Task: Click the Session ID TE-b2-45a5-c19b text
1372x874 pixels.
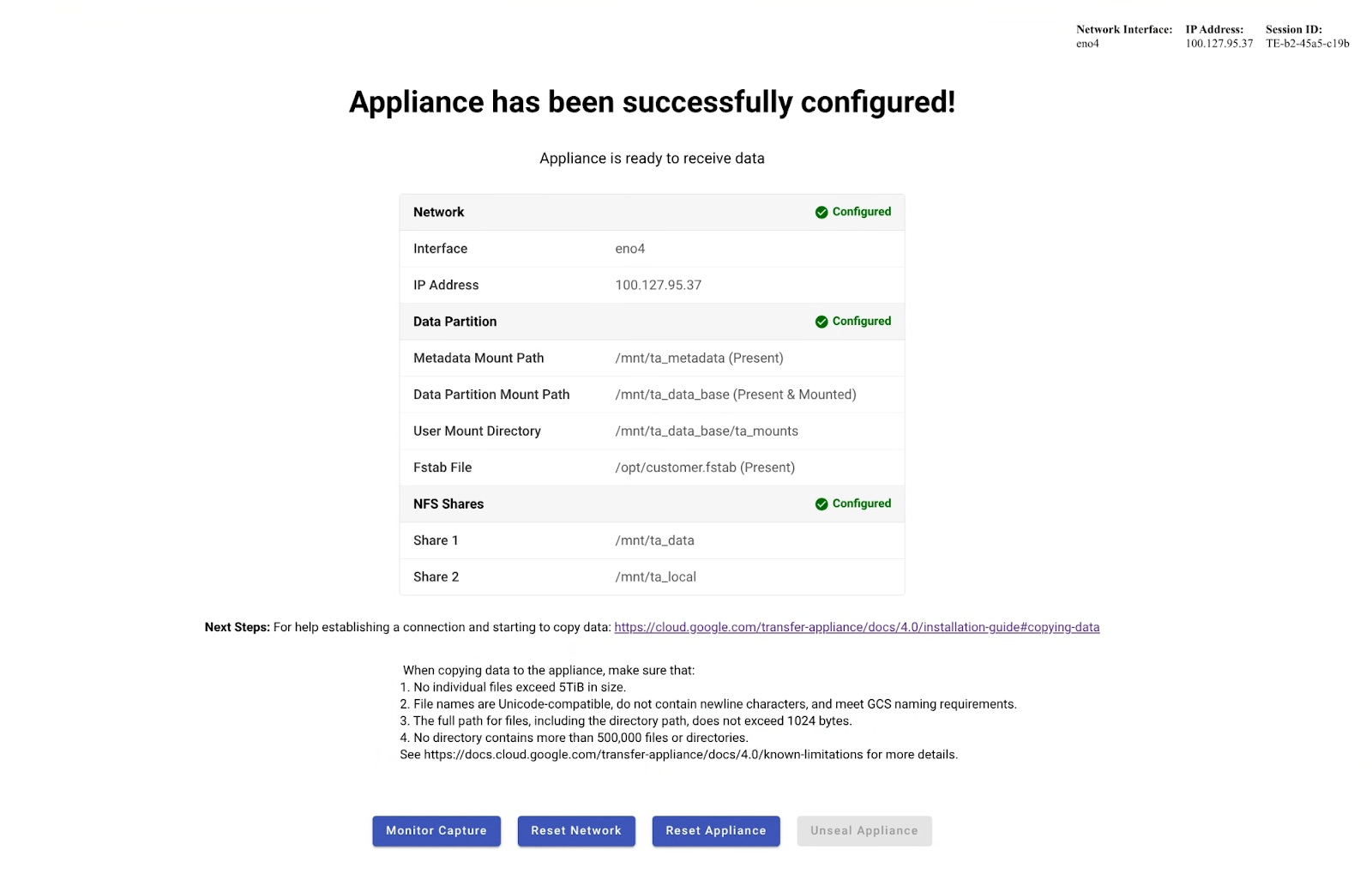Action: point(1307,42)
